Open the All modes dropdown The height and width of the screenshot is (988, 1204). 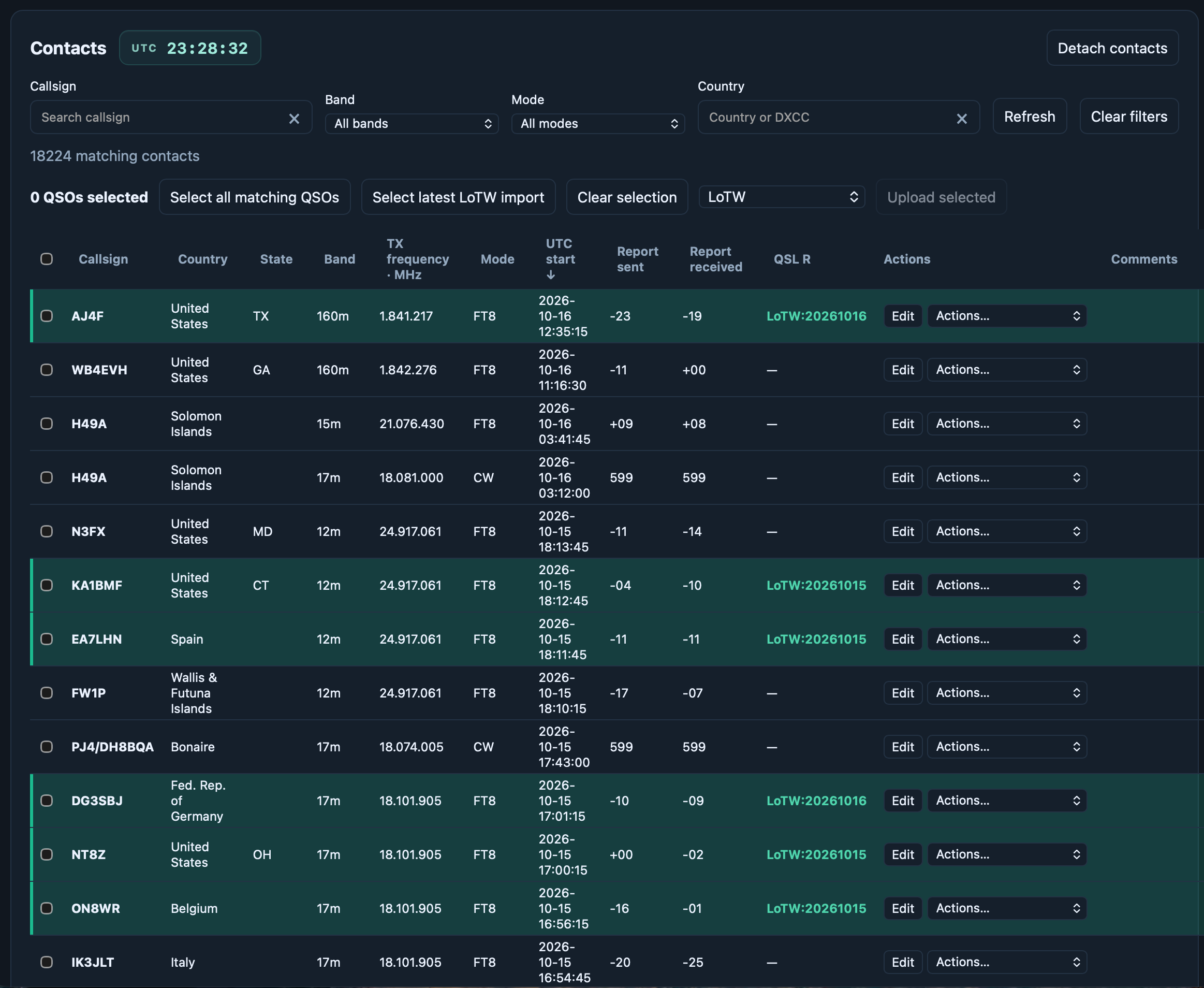tap(598, 123)
